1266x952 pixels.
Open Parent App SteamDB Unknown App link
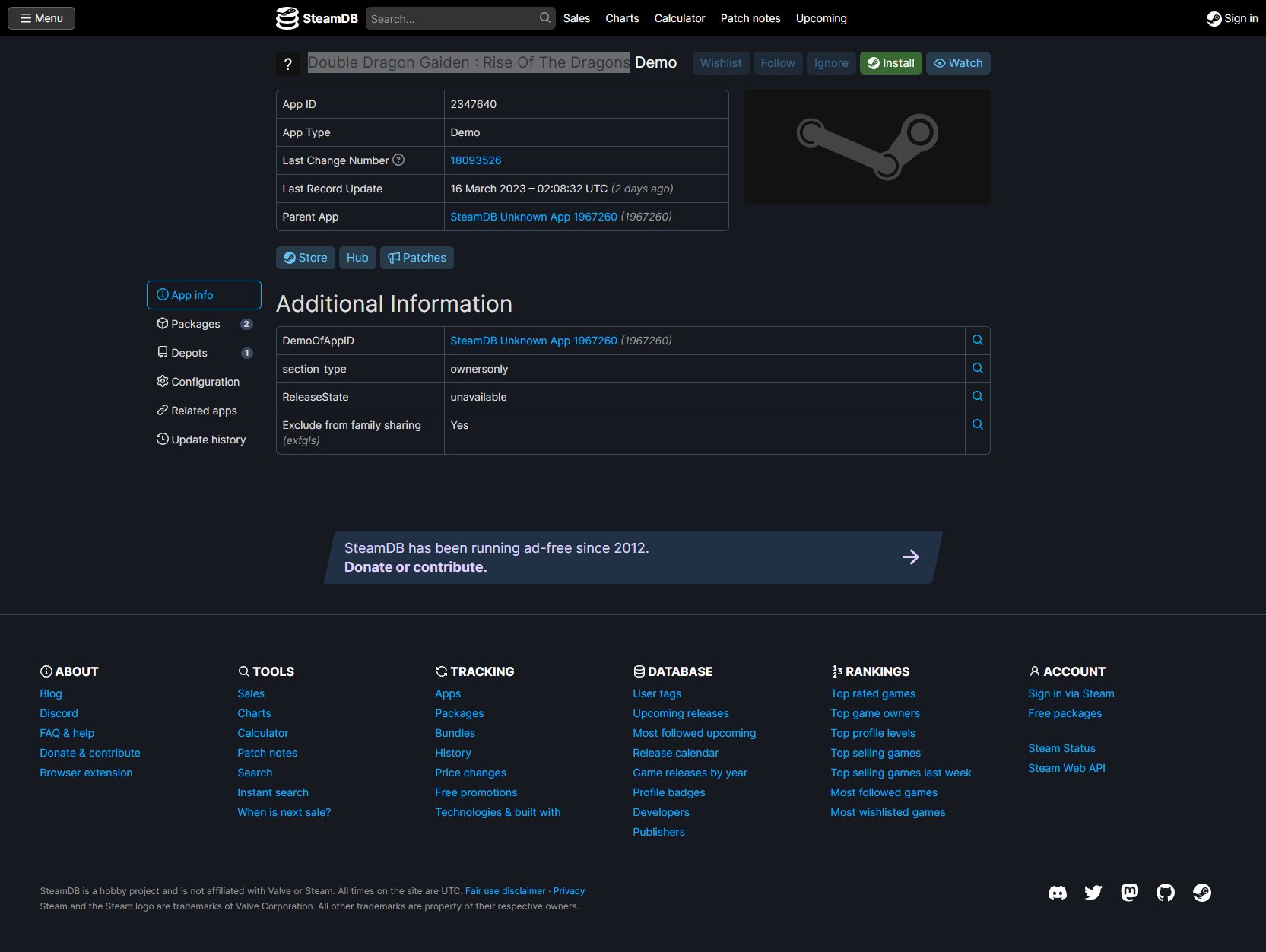(534, 217)
